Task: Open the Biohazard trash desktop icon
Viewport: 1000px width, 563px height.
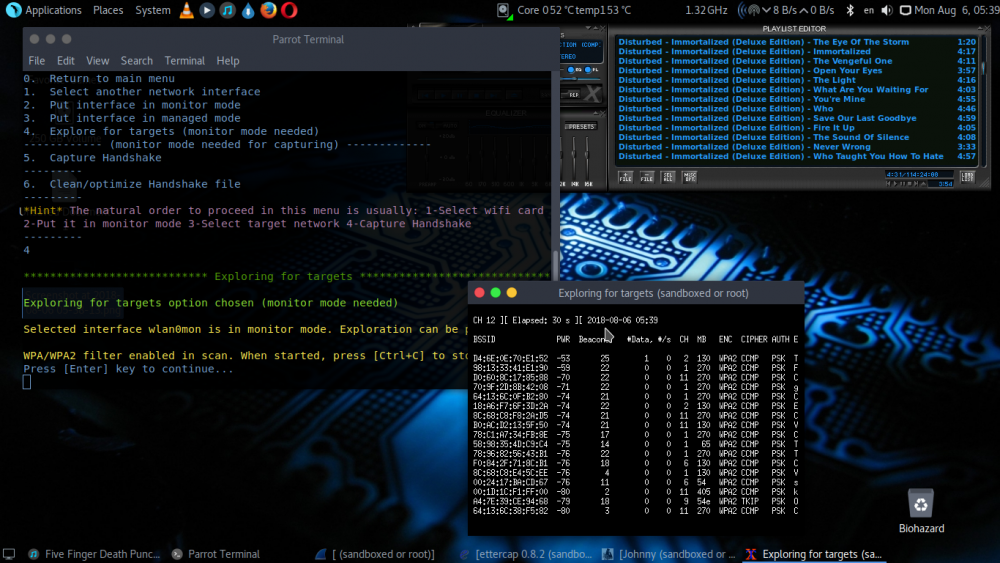Action: pos(921,511)
